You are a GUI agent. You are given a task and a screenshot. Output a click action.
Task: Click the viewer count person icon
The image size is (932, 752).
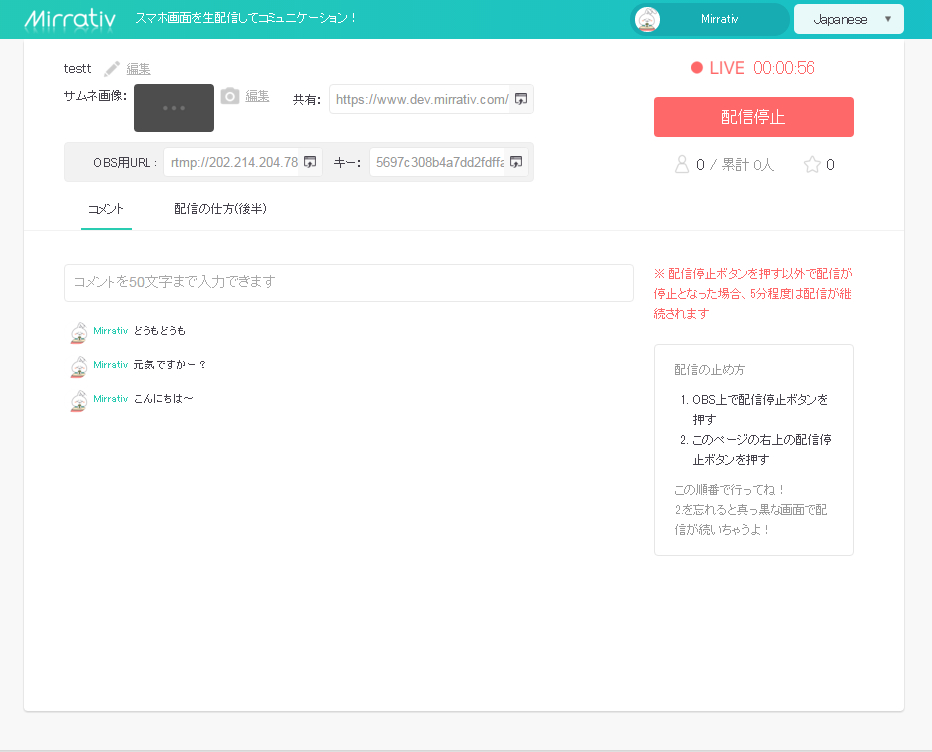pyautogui.click(x=682, y=165)
